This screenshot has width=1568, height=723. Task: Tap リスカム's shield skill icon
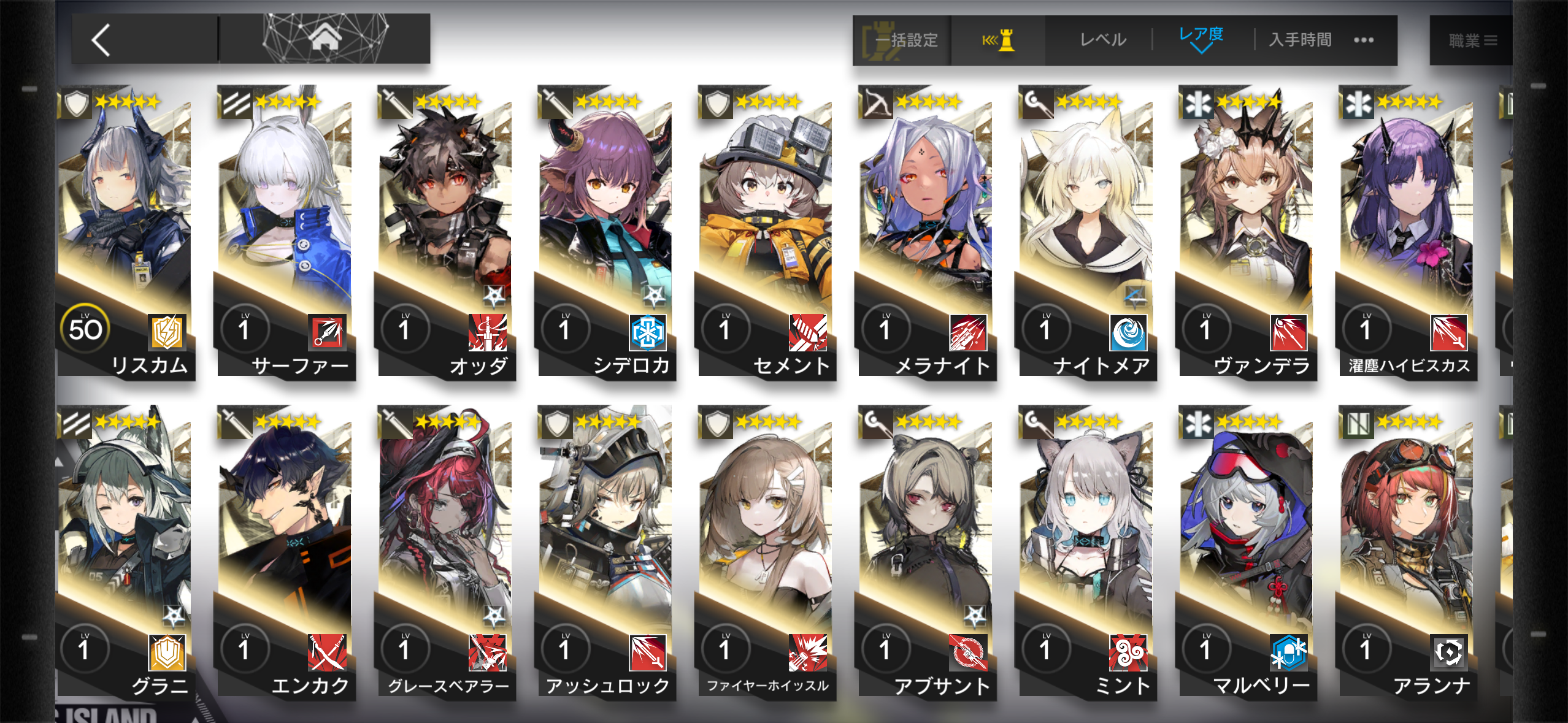(x=167, y=332)
